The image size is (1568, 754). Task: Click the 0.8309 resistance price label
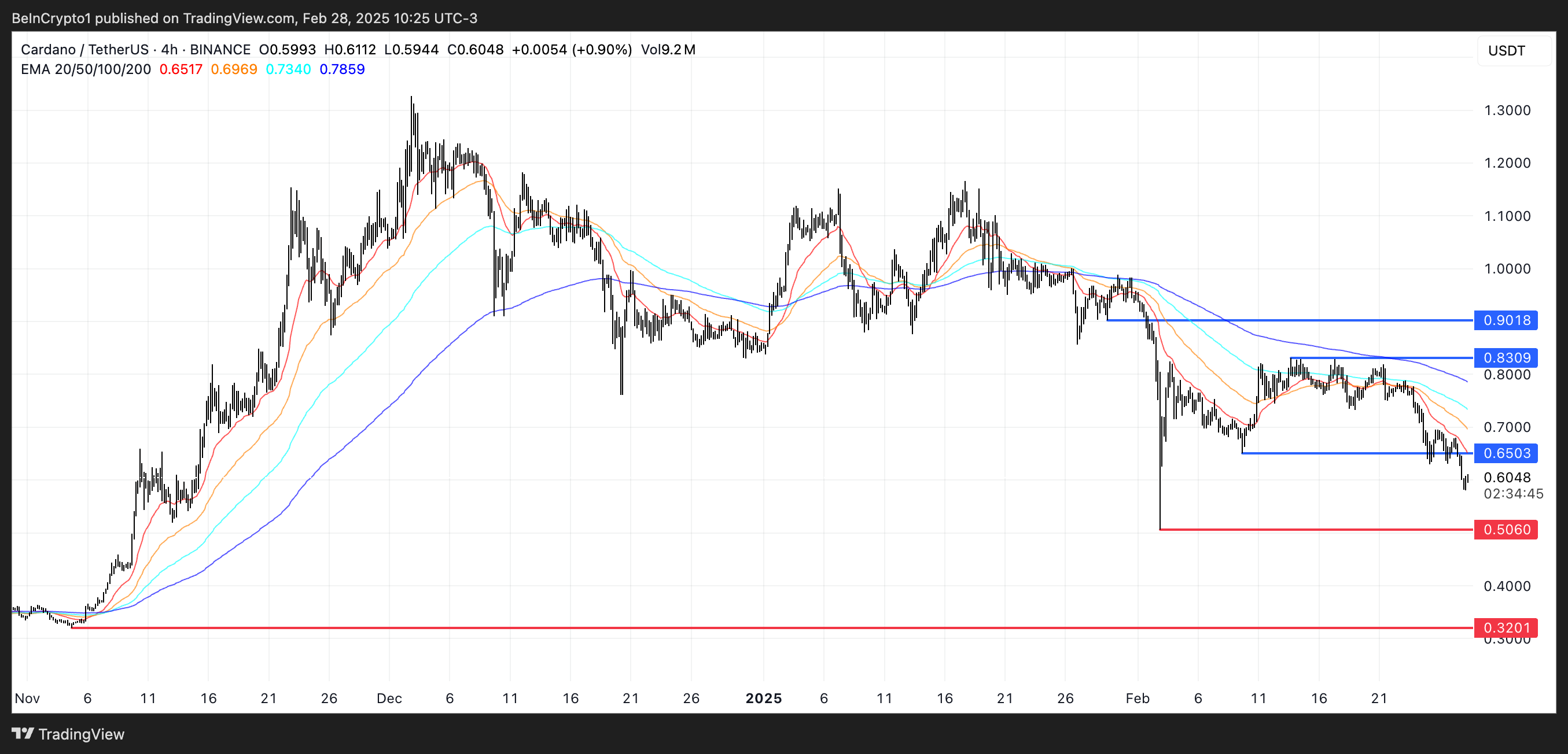pyautogui.click(x=1506, y=357)
